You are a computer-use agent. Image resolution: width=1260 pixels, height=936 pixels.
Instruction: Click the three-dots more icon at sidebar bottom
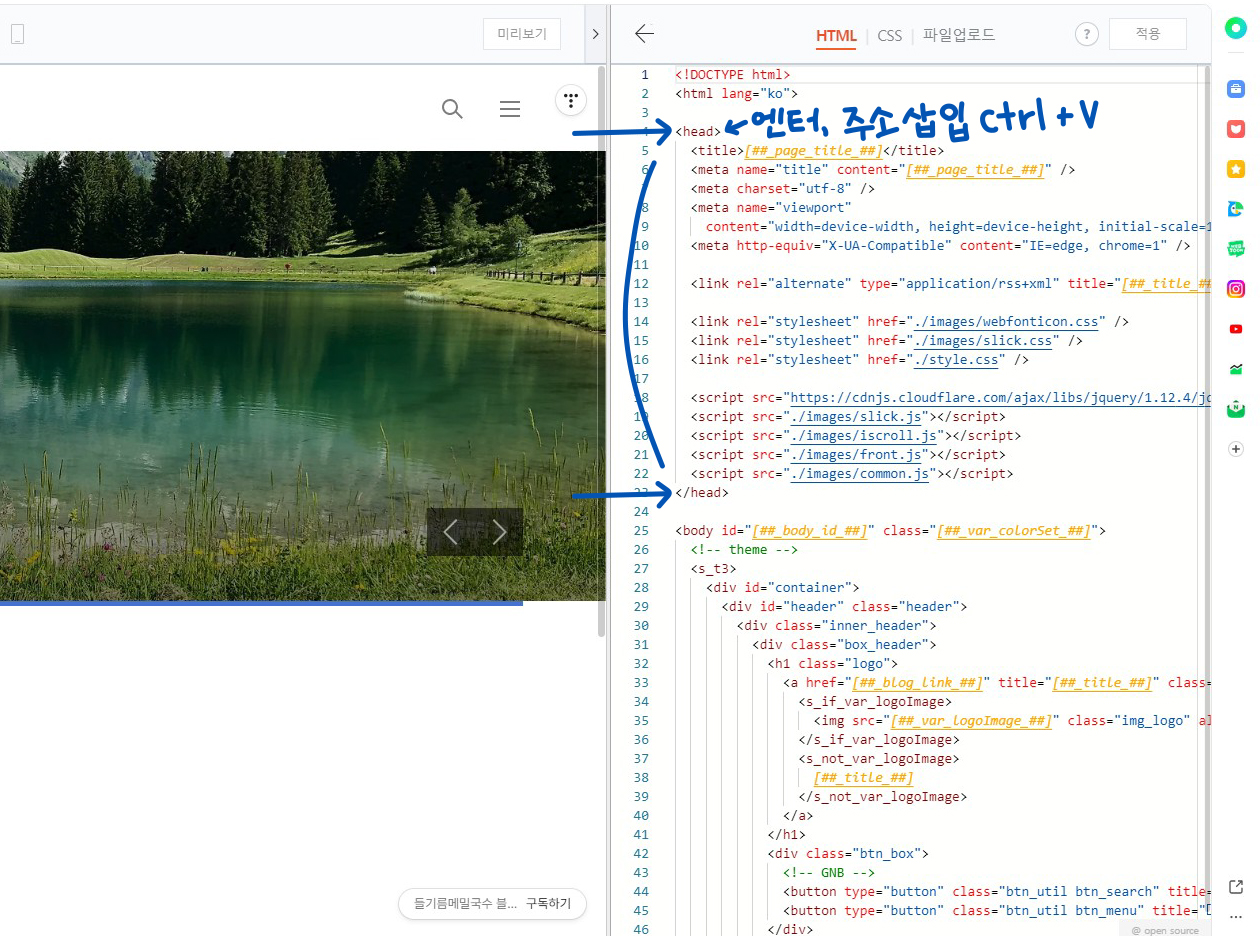pyautogui.click(x=1236, y=916)
